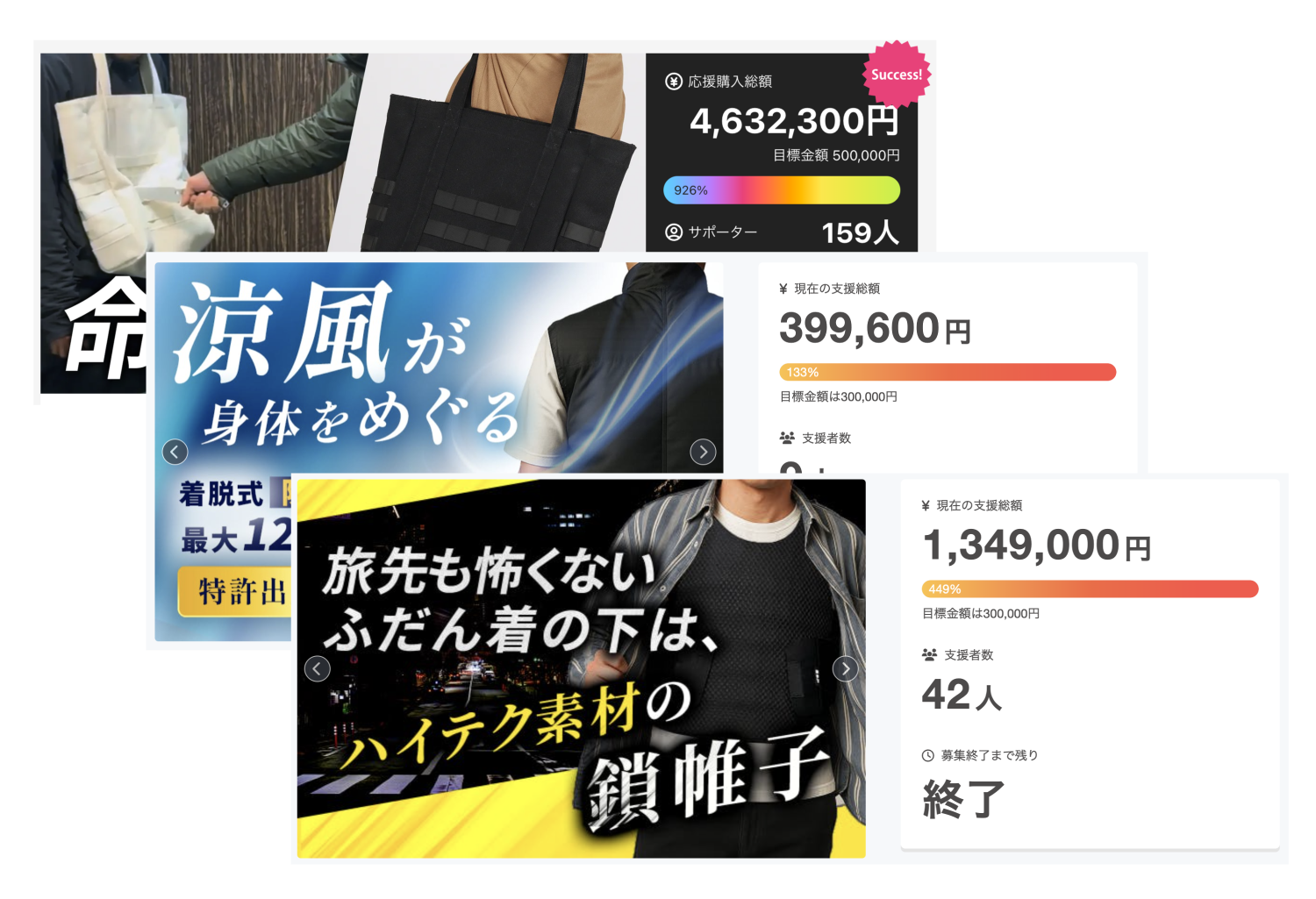This screenshot has width=1316, height=899.
Task: Click the 1,349,000円 support total
Action: coord(1036,546)
